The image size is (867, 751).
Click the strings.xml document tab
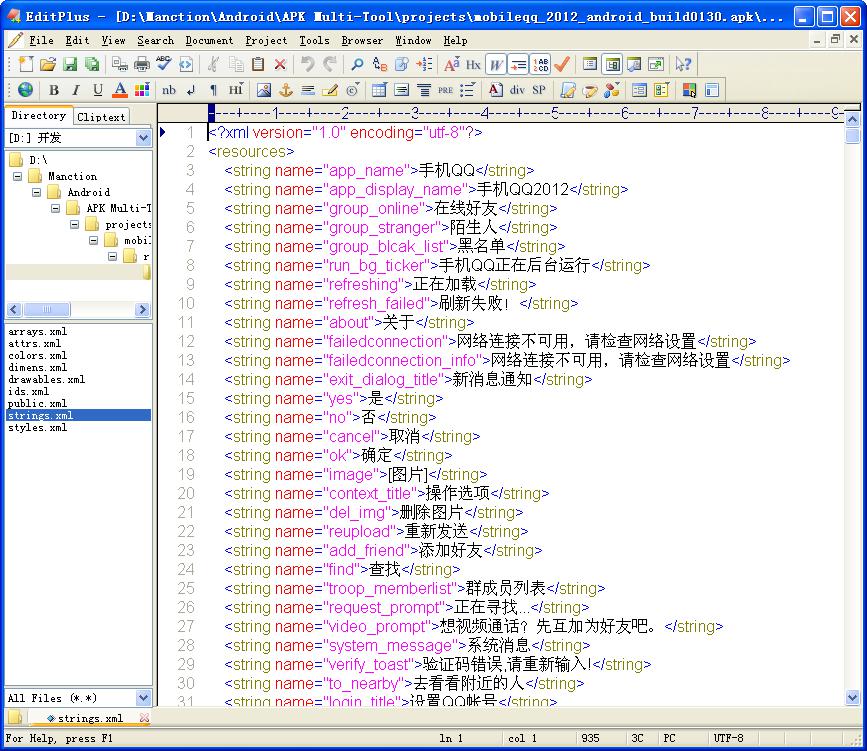90,718
